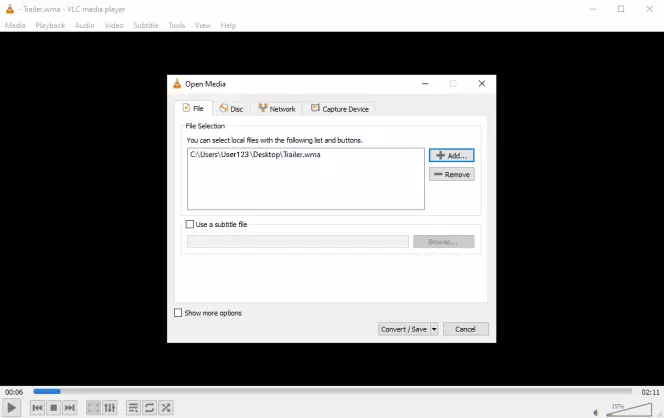Minimize the Open Media dialog
The image size is (664, 418).
[425, 84]
